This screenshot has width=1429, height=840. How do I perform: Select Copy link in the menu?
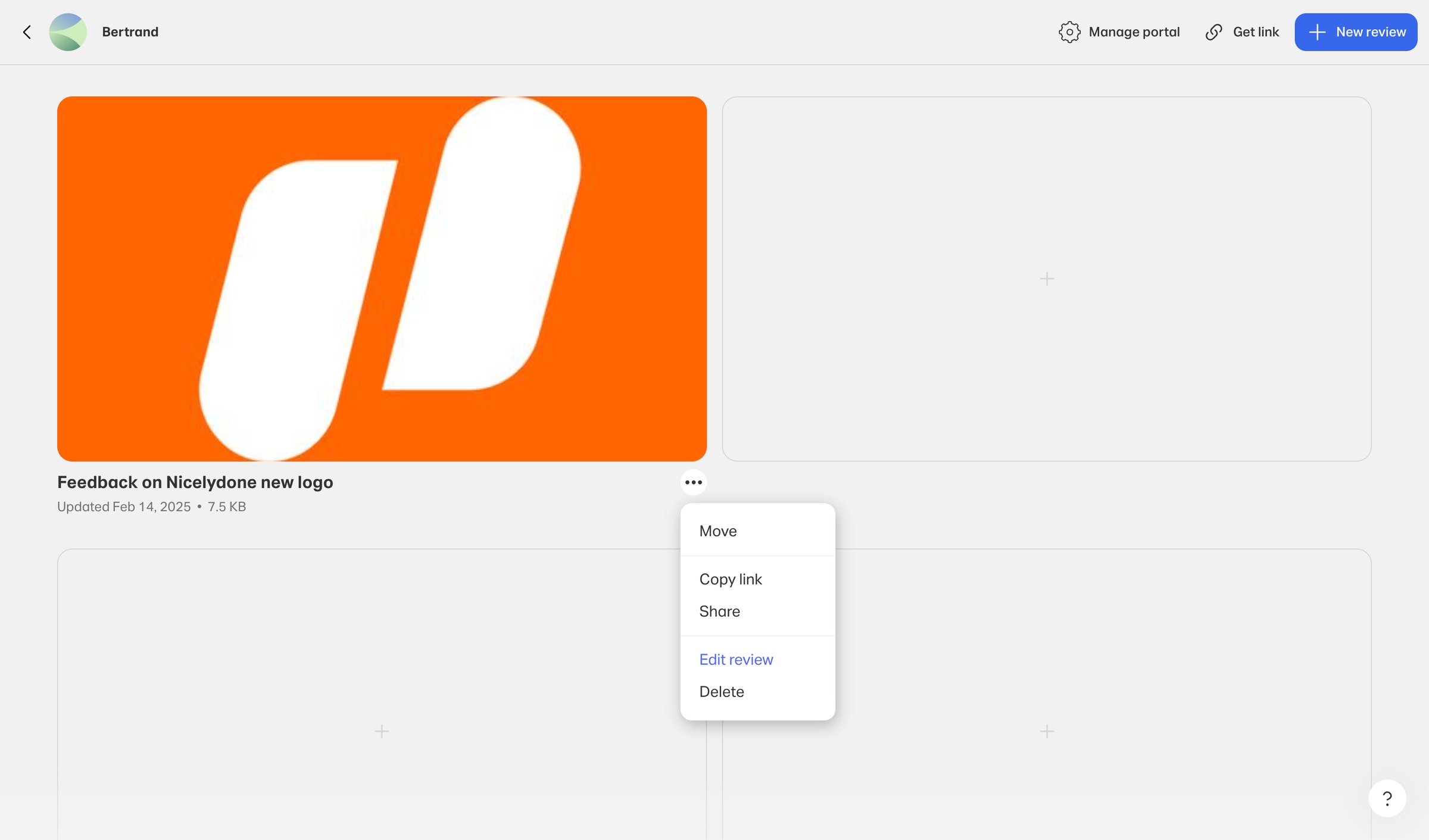[x=757, y=579]
